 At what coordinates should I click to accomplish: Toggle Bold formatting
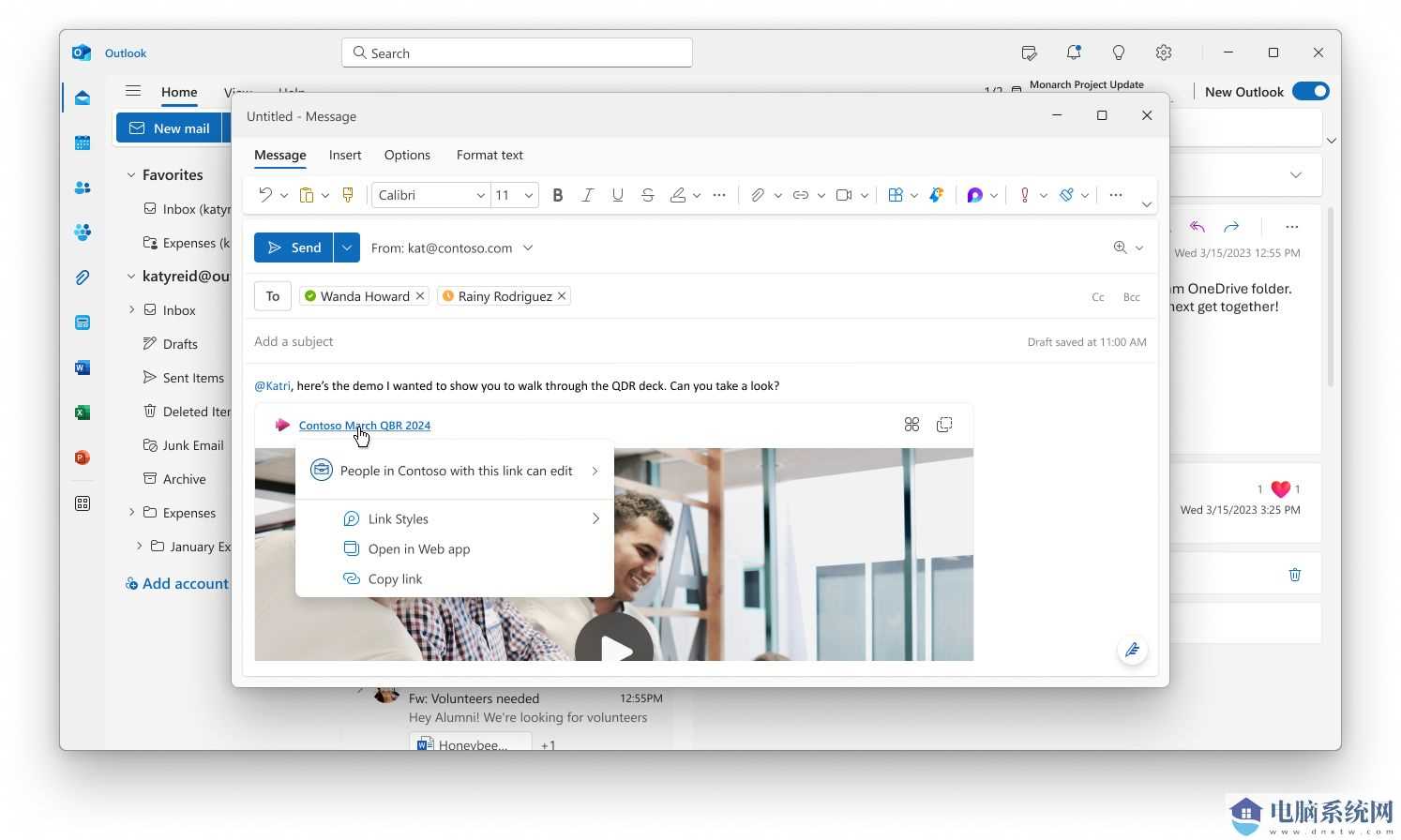(x=558, y=195)
